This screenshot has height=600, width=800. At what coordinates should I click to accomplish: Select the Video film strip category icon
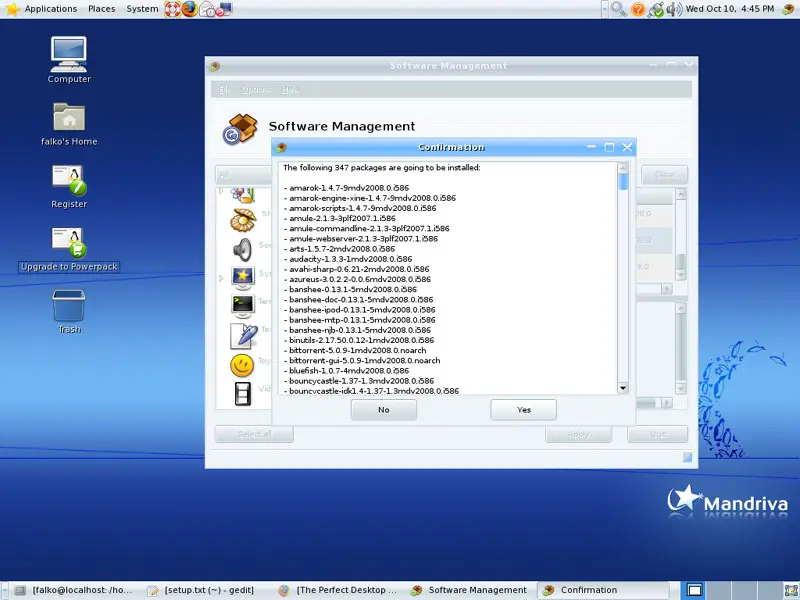tap(243, 394)
